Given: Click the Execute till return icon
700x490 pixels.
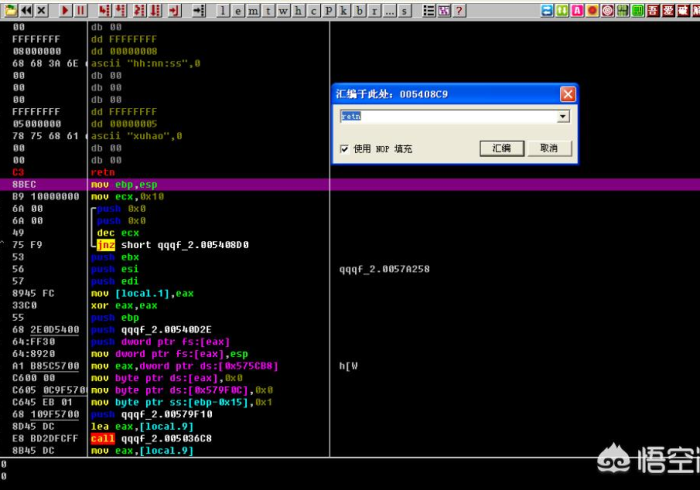Looking at the screenshot, I should pyautogui.click(x=175, y=10).
